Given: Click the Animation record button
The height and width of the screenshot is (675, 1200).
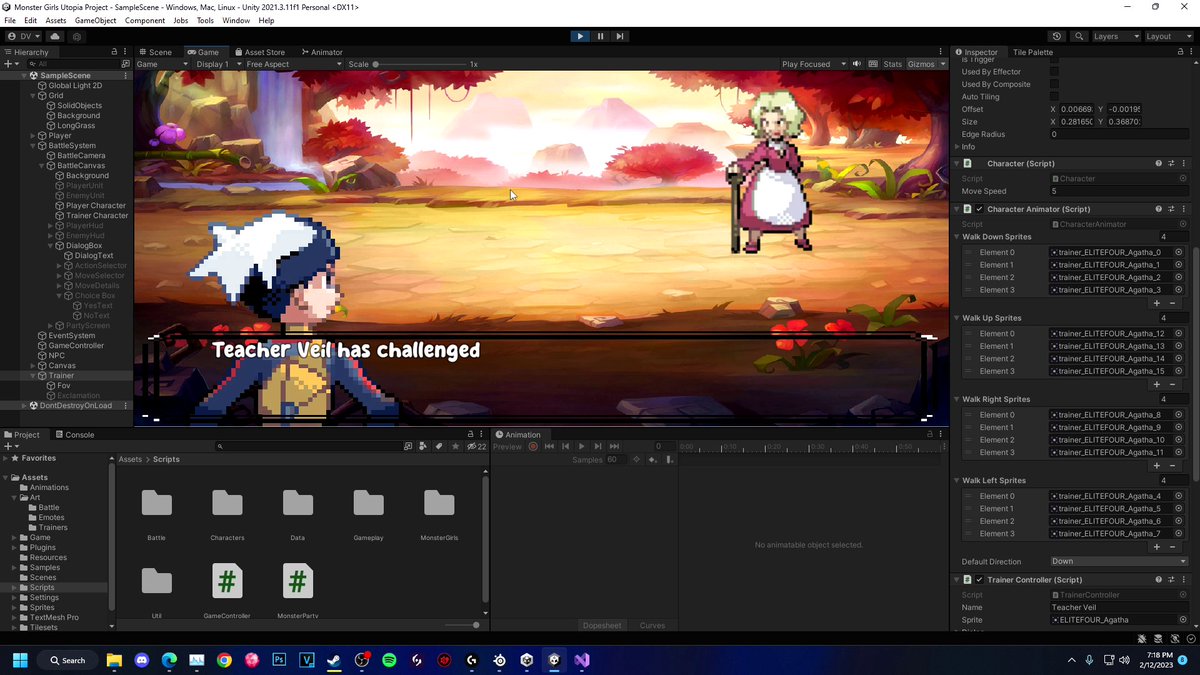Looking at the screenshot, I should pyautogui.click(x=533, y=446).
